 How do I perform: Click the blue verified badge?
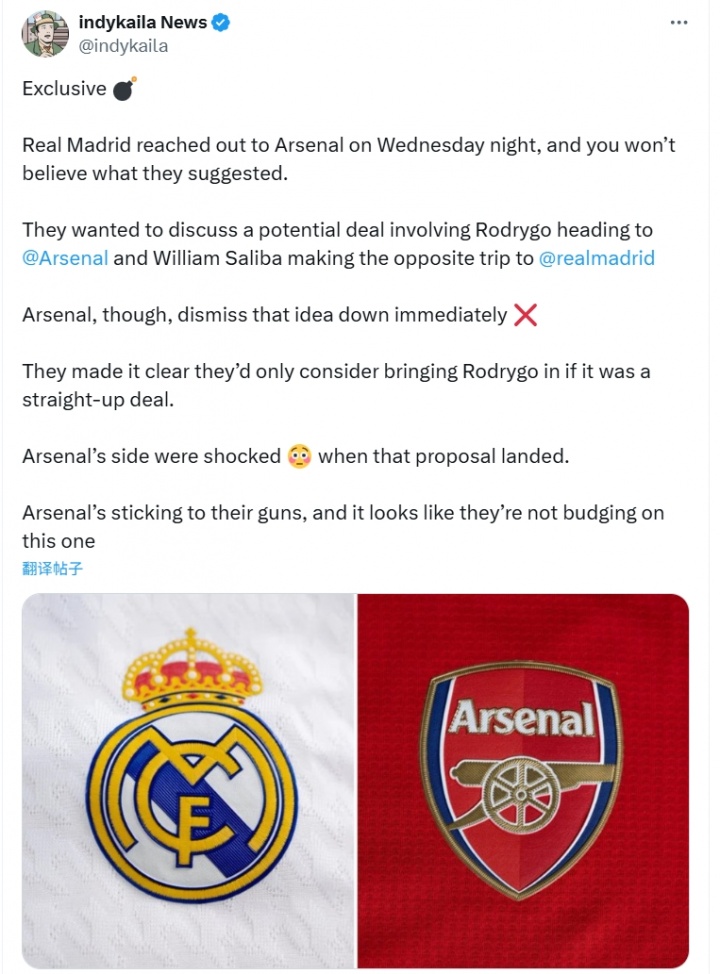point(221,23)
